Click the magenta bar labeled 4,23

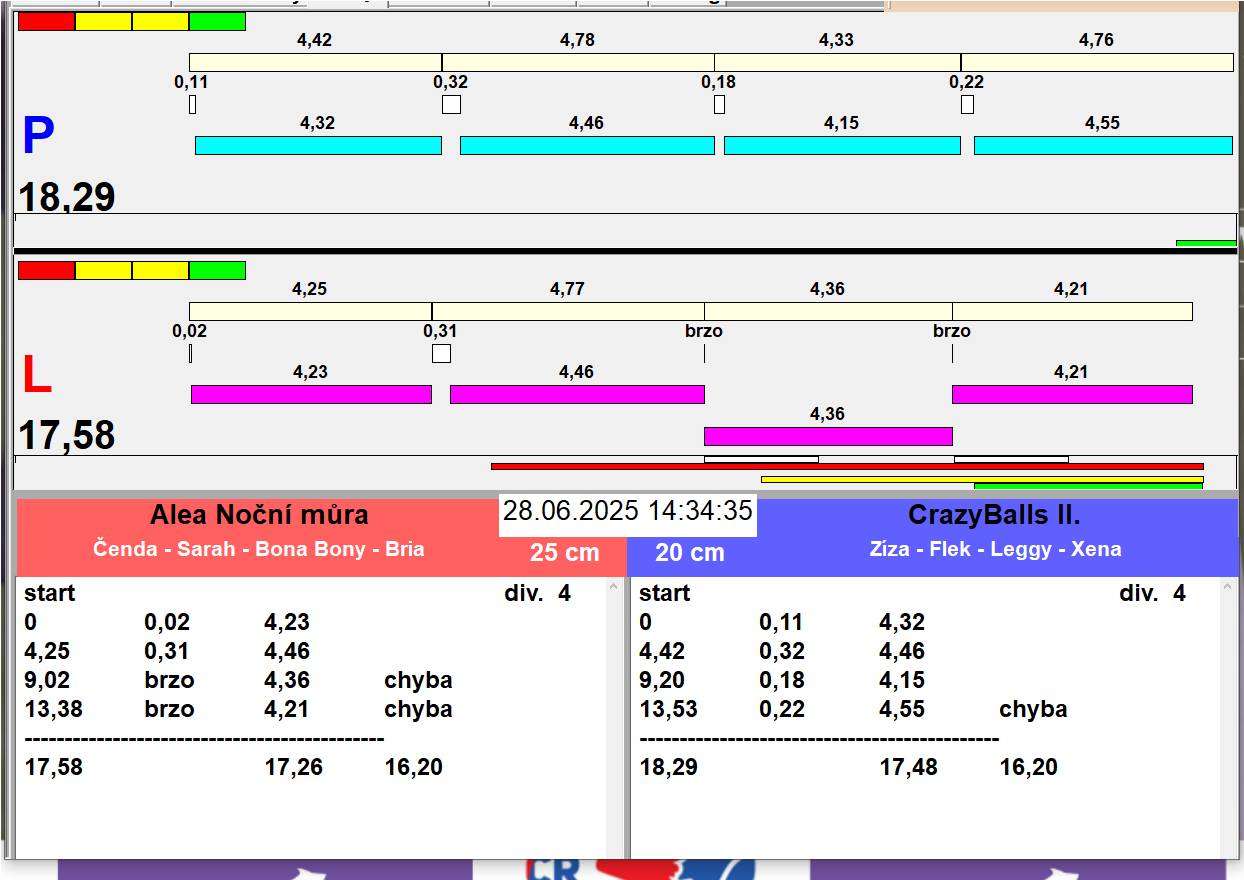(x=311, y=394)
